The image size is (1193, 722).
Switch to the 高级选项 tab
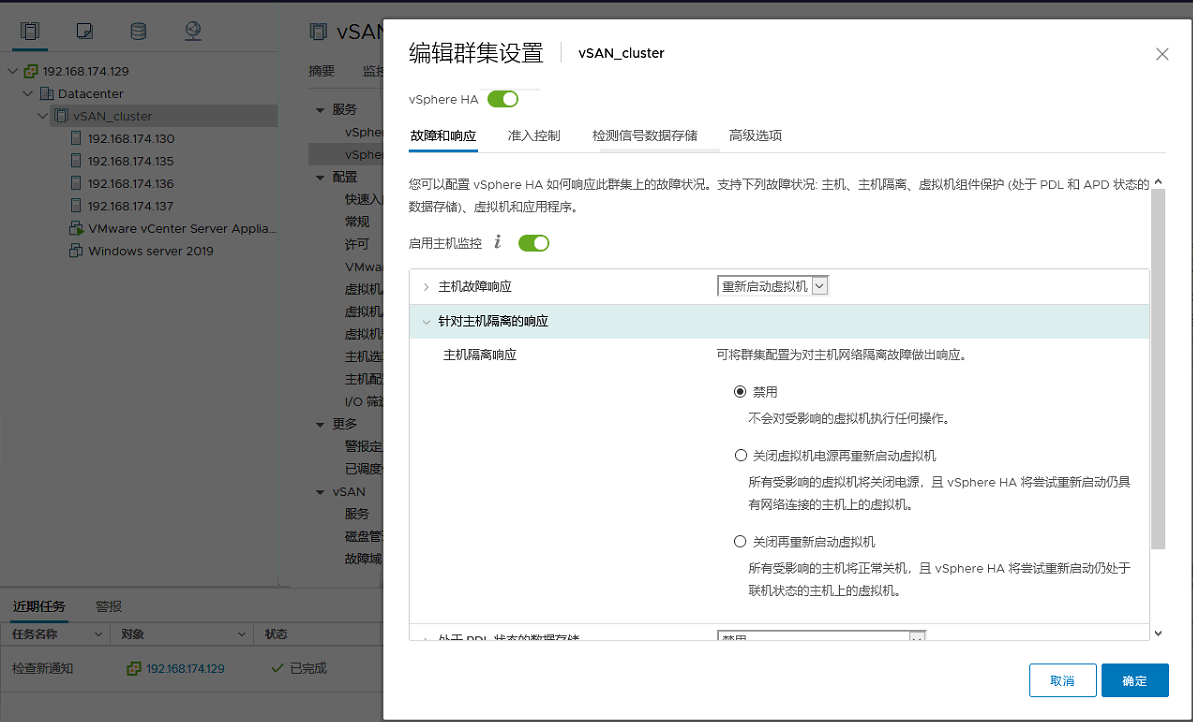[756, 135]
